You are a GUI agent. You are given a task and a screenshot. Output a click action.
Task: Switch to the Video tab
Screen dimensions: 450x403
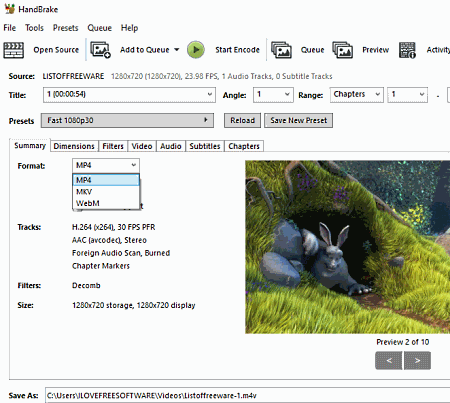[142, 146]
